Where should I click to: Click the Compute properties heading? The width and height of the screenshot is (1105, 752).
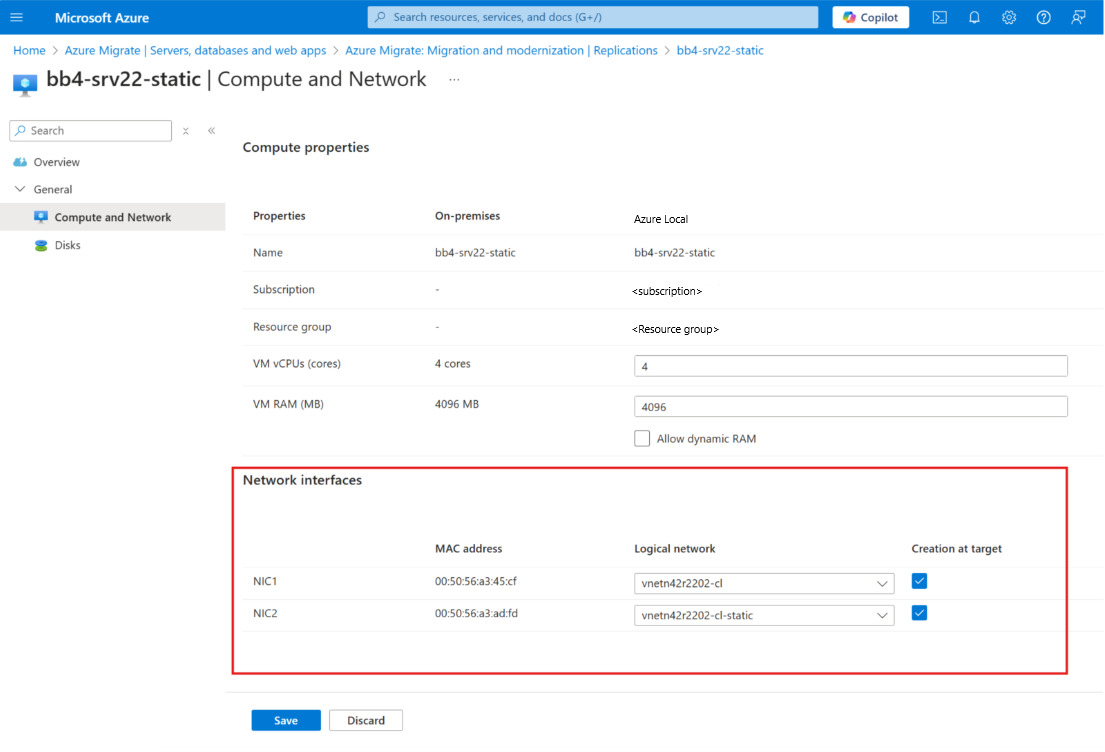[306, 147]
